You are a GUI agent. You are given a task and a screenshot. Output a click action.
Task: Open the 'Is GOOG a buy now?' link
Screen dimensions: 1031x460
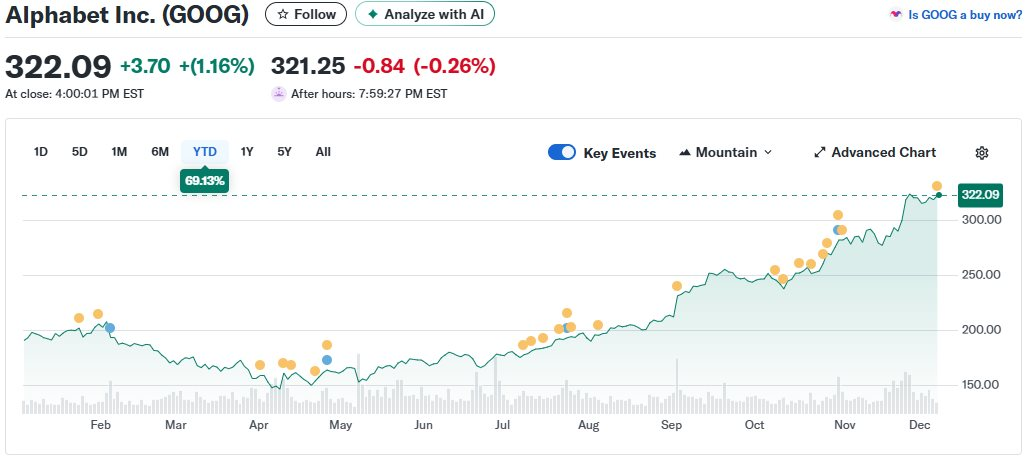pyautogui.click(x=964, y=15)
